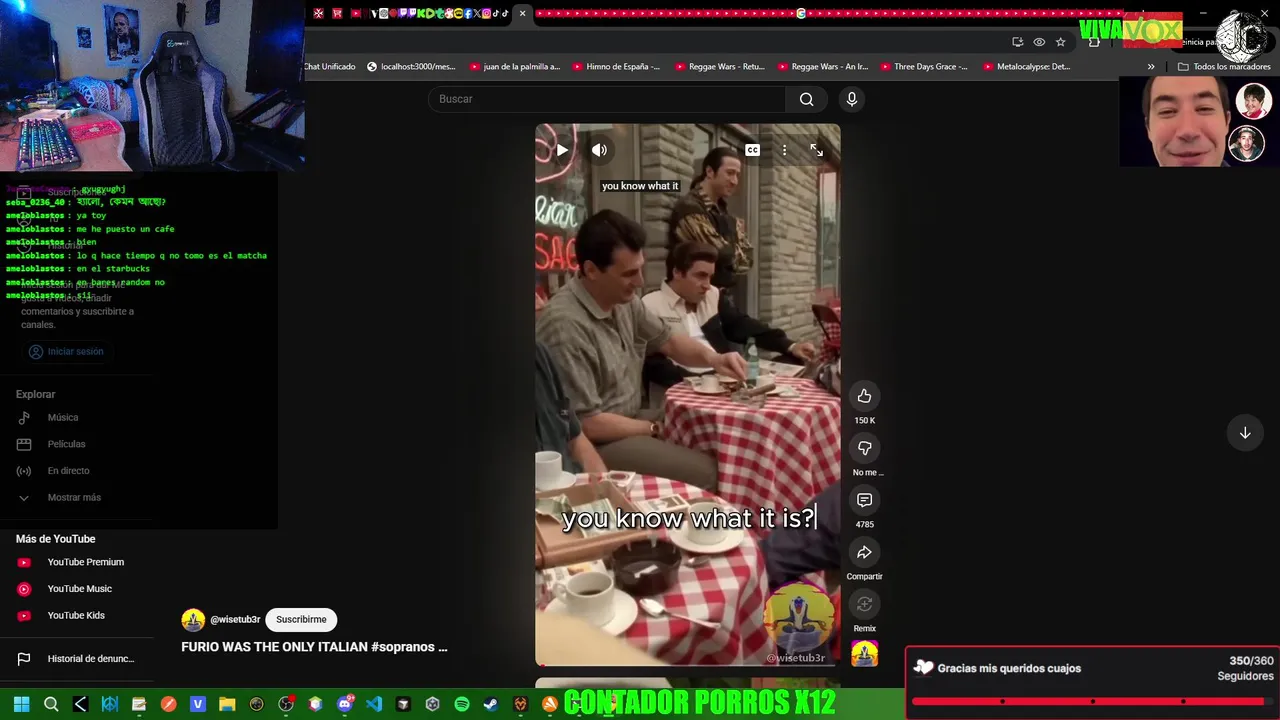
Task: Open Windows Start menu
Action: 21,704
